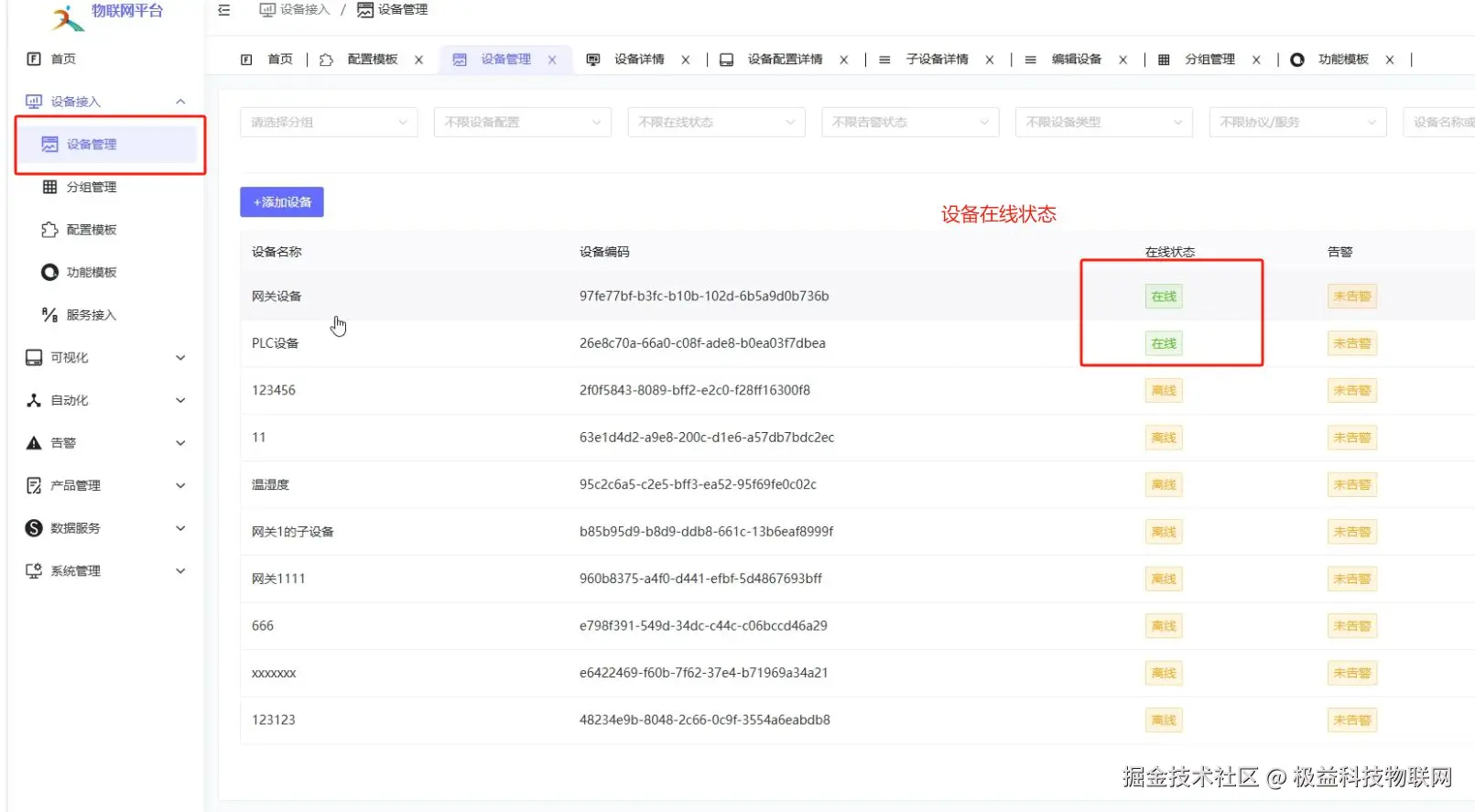This screenshot has width=1475, height=812.
Task: Click the 未告警 tag in 123456 row
Action: click(1352, 391)
